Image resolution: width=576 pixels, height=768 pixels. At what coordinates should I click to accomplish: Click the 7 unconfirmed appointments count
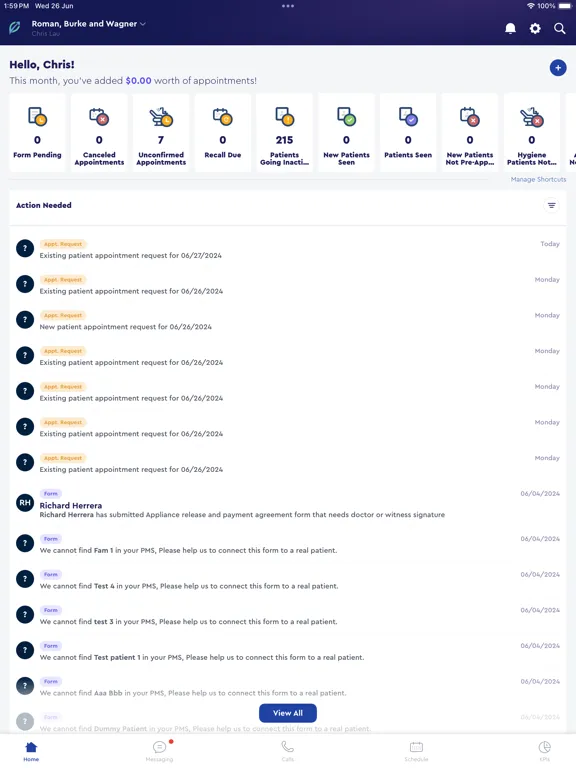pyautogui.click(x=161, y=140)
